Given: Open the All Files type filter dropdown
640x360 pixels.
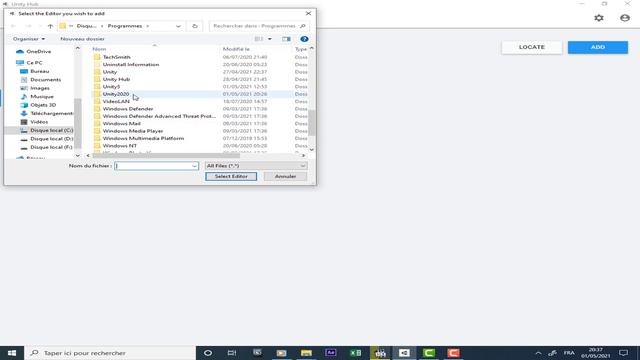Looking at the screenshot, I should click(x=256, y=166).
